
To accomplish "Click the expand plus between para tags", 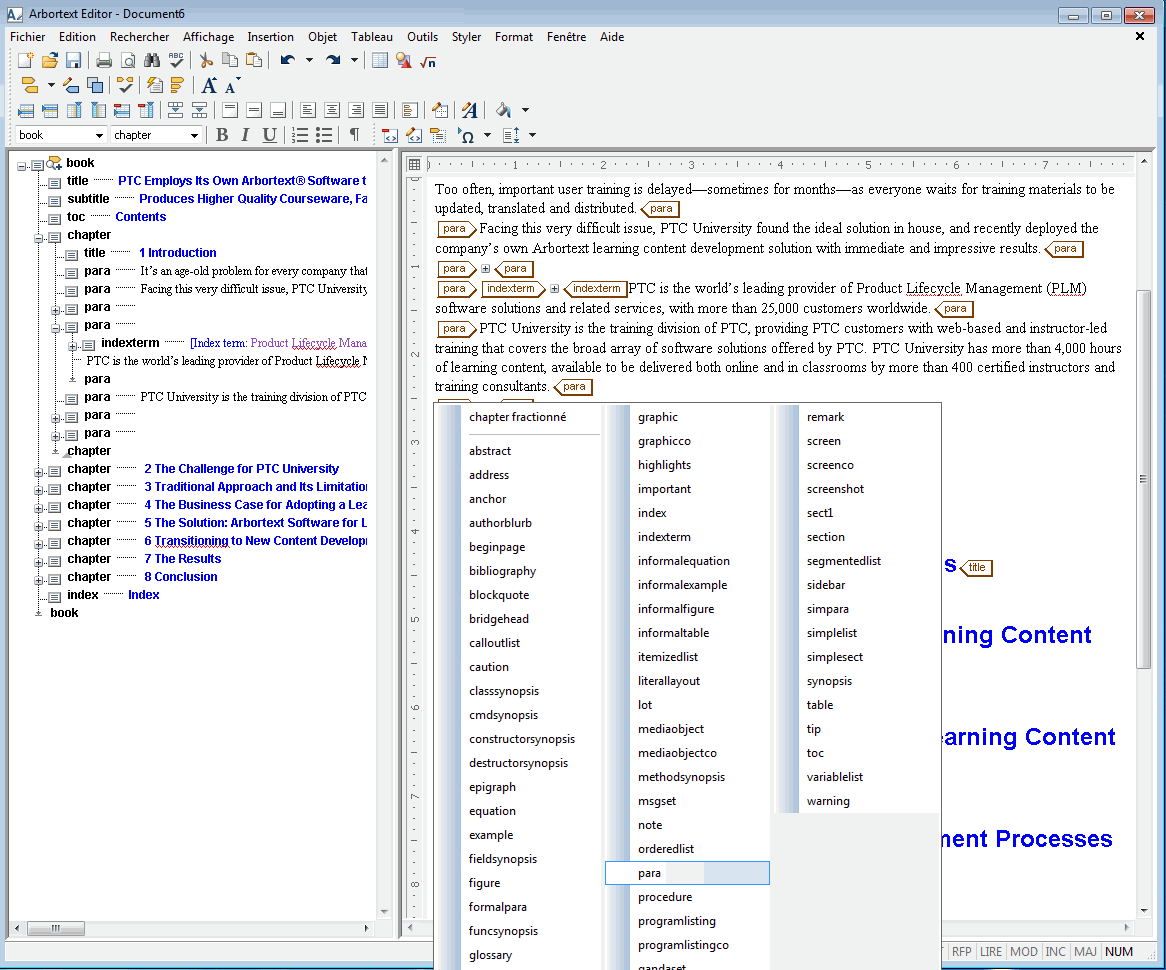I will [x=486, y=269].
